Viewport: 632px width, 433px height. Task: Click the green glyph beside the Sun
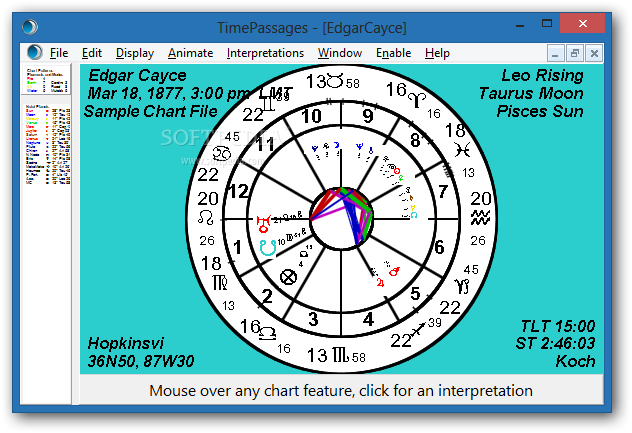coord(401,177)
